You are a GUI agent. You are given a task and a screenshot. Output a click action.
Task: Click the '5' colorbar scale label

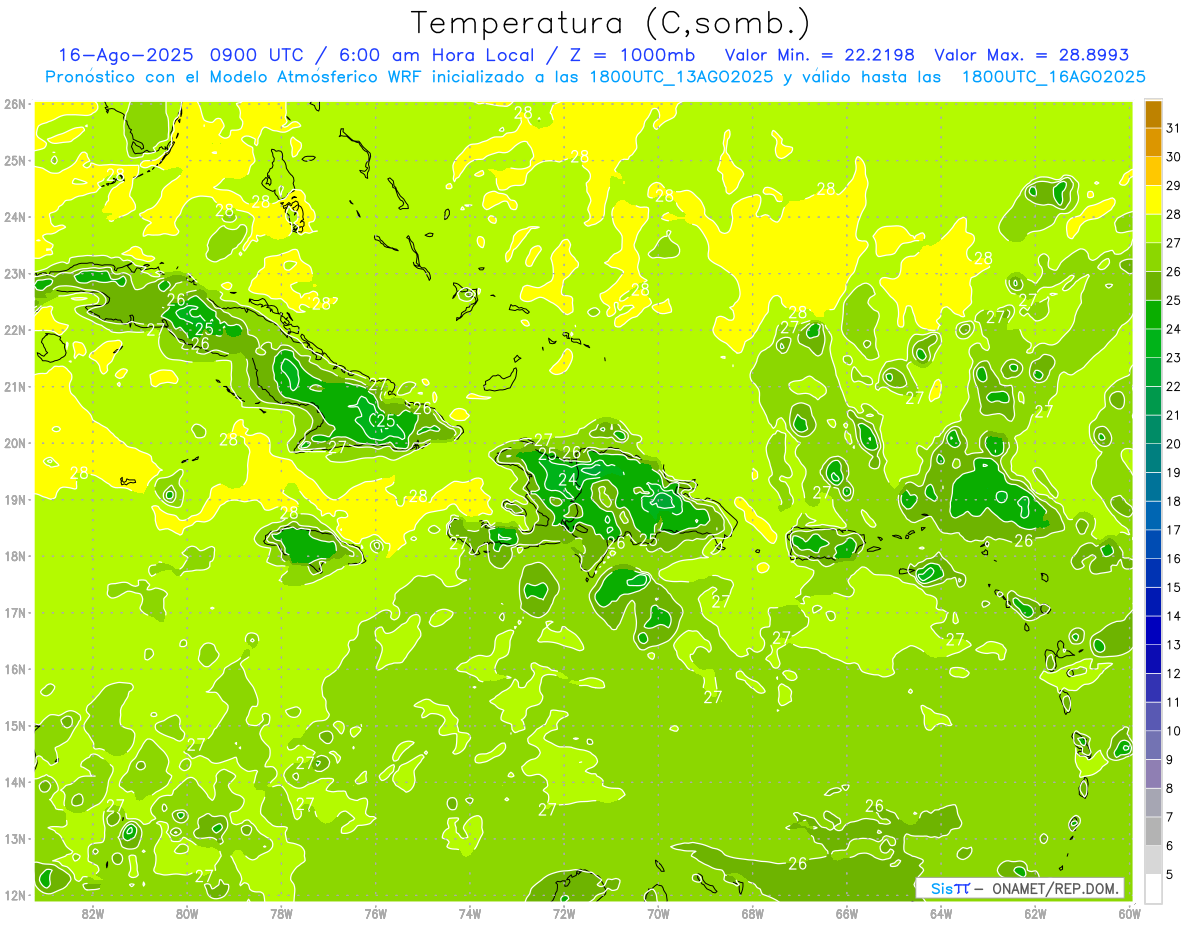tap(1170, 874)
